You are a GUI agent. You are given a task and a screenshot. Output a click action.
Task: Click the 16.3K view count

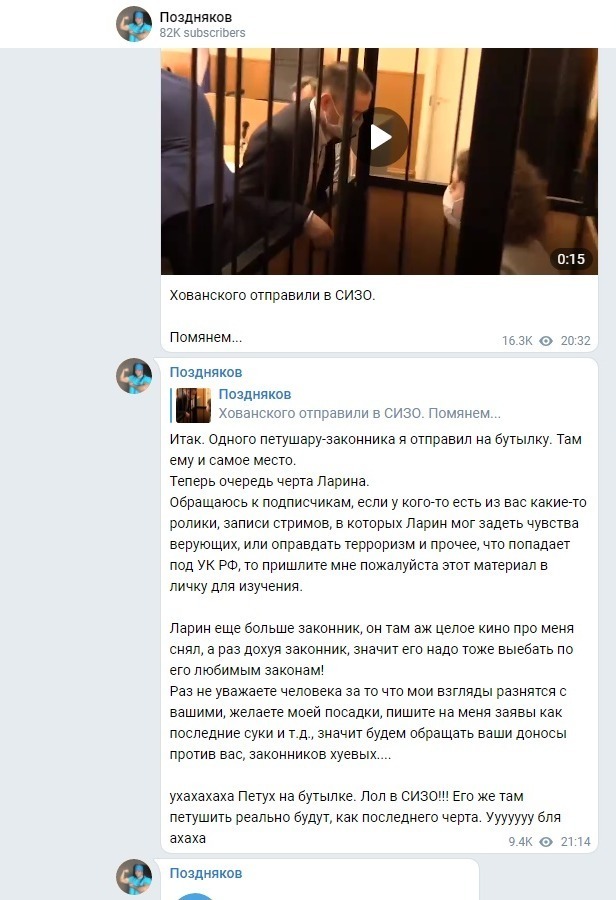click(517, 341)
